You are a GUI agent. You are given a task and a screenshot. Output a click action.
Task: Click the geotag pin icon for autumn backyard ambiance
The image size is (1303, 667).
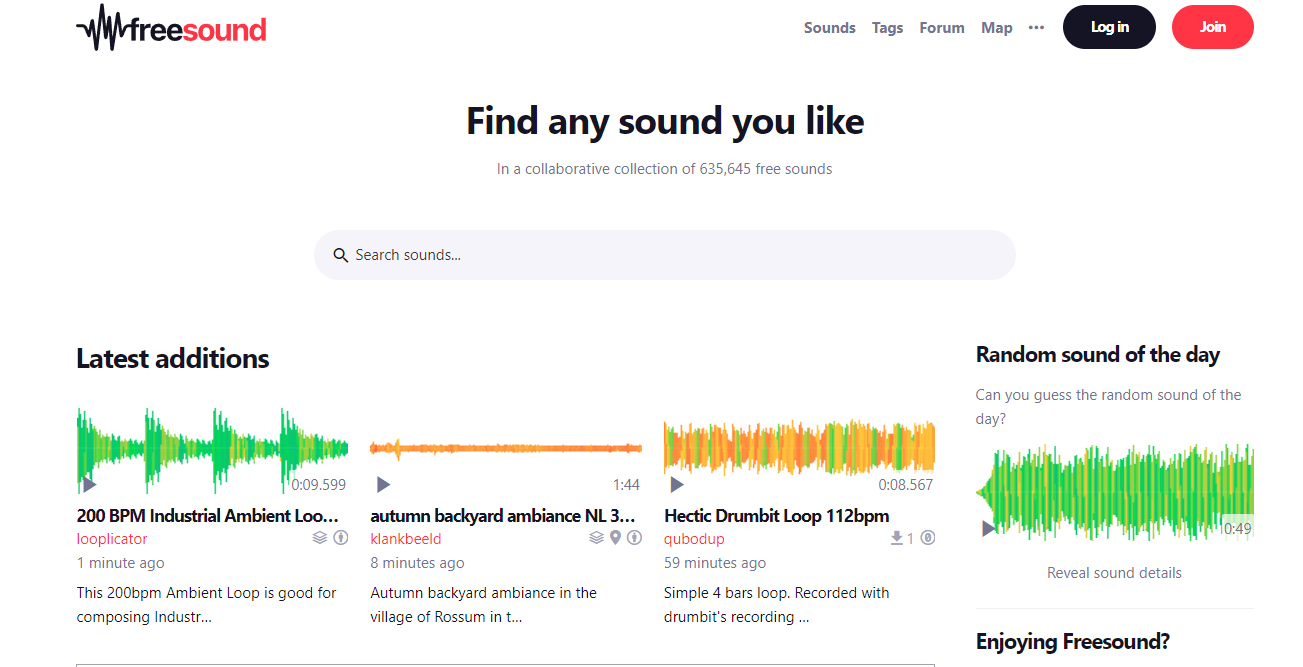[616, 538]
